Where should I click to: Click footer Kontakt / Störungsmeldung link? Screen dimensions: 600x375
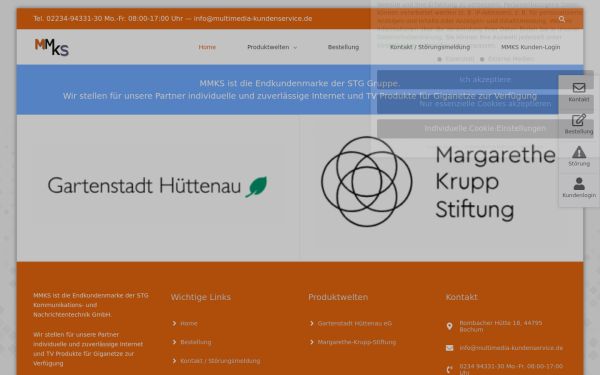(x=220, y=361)
